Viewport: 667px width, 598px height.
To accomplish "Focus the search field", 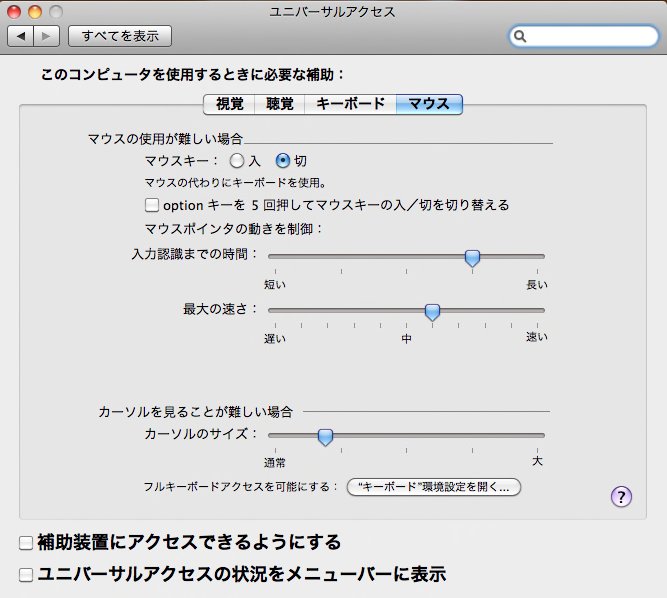I will click(x=584, y=36).
